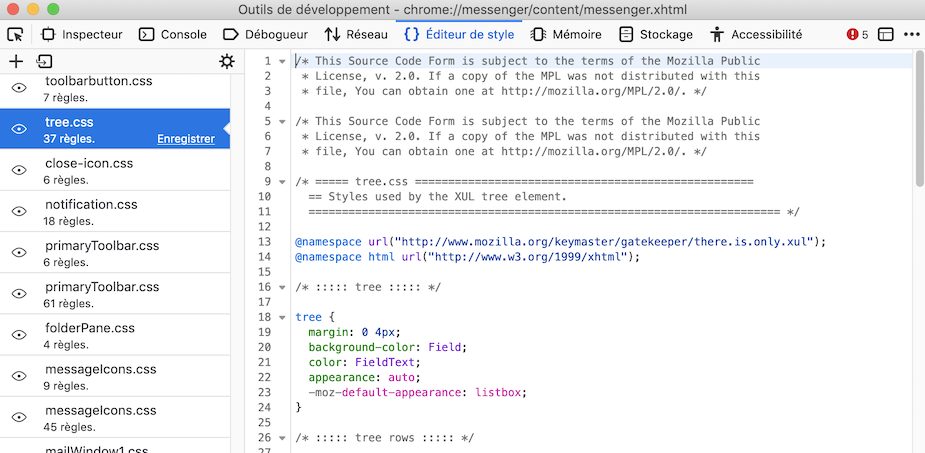Switch to the Console tab
The image size is (925, 453).
pos(172,35)
